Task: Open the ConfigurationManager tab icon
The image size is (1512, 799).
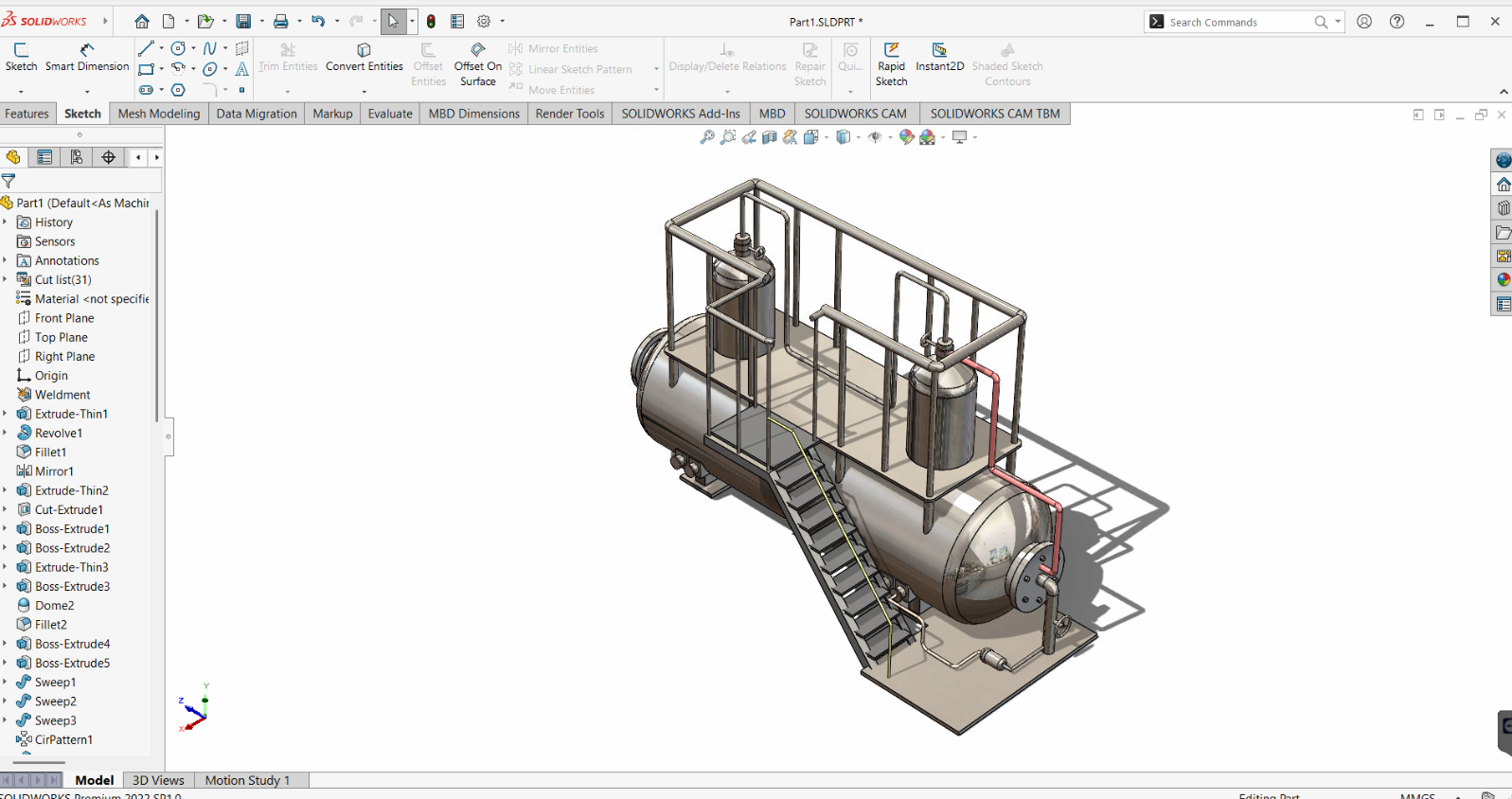Action: (77, 157)
